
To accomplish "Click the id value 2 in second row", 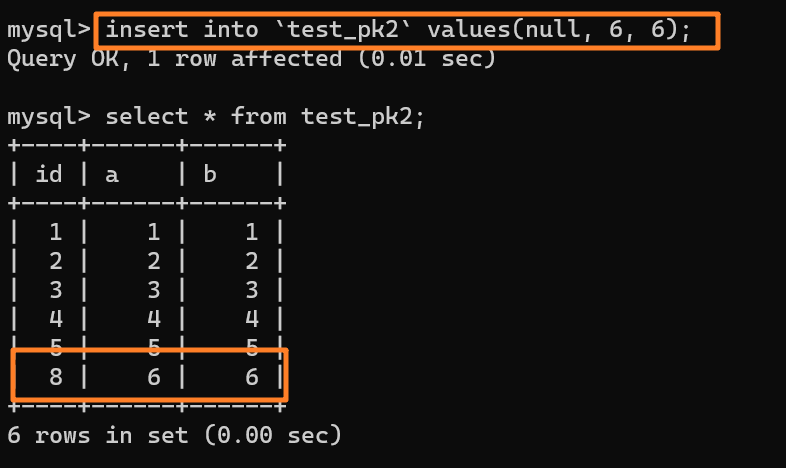I will (x=56, y=263).
